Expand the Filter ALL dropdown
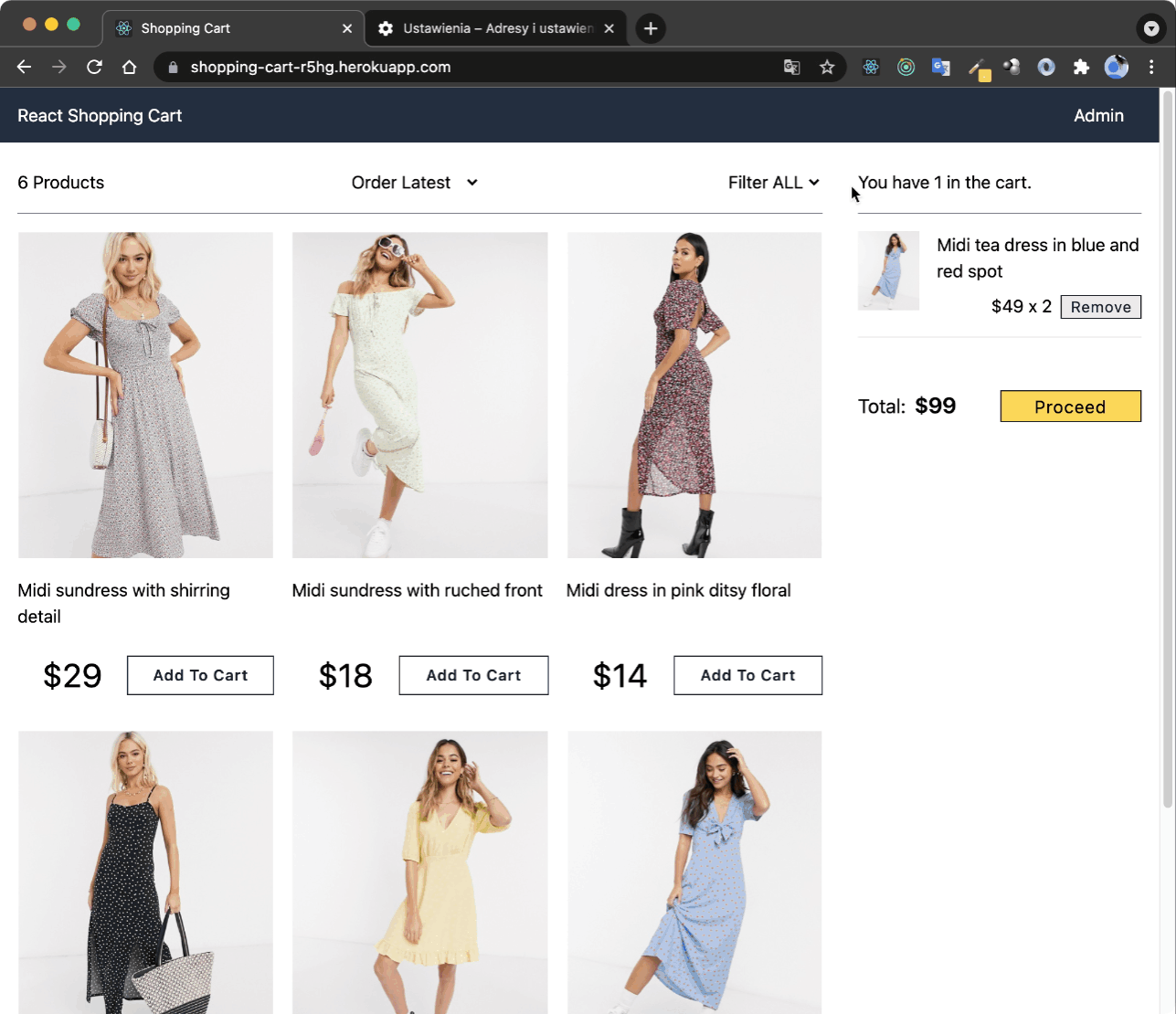The width and height of the screenshot is (1176, 1014). click(774, 183)
